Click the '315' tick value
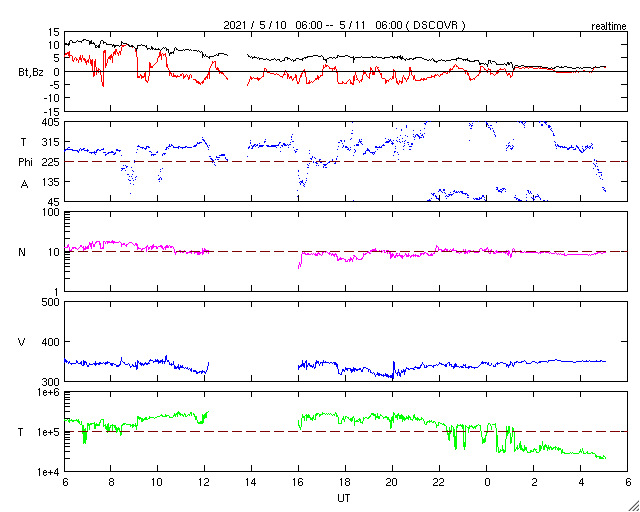Image resolution: width=640 pixels, height=512 pixels. pos(51,142)
